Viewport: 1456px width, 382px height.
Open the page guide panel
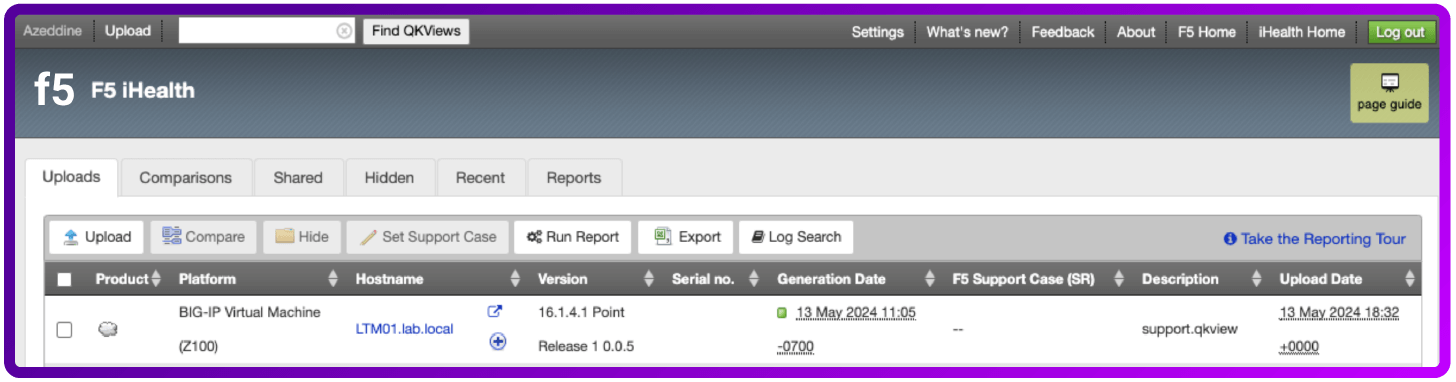(1389, 93)
